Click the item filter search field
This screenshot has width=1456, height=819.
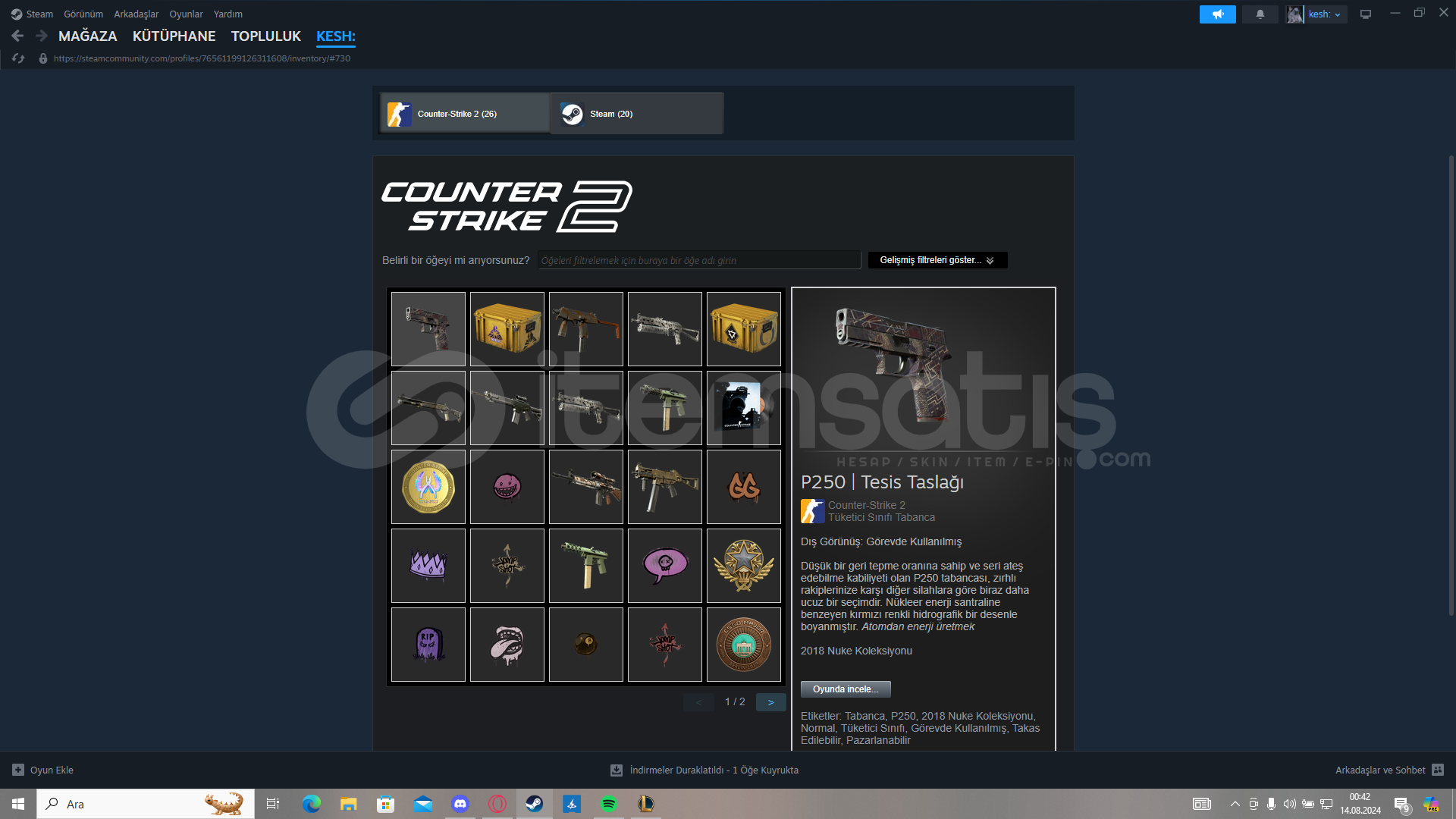[699, 260]
